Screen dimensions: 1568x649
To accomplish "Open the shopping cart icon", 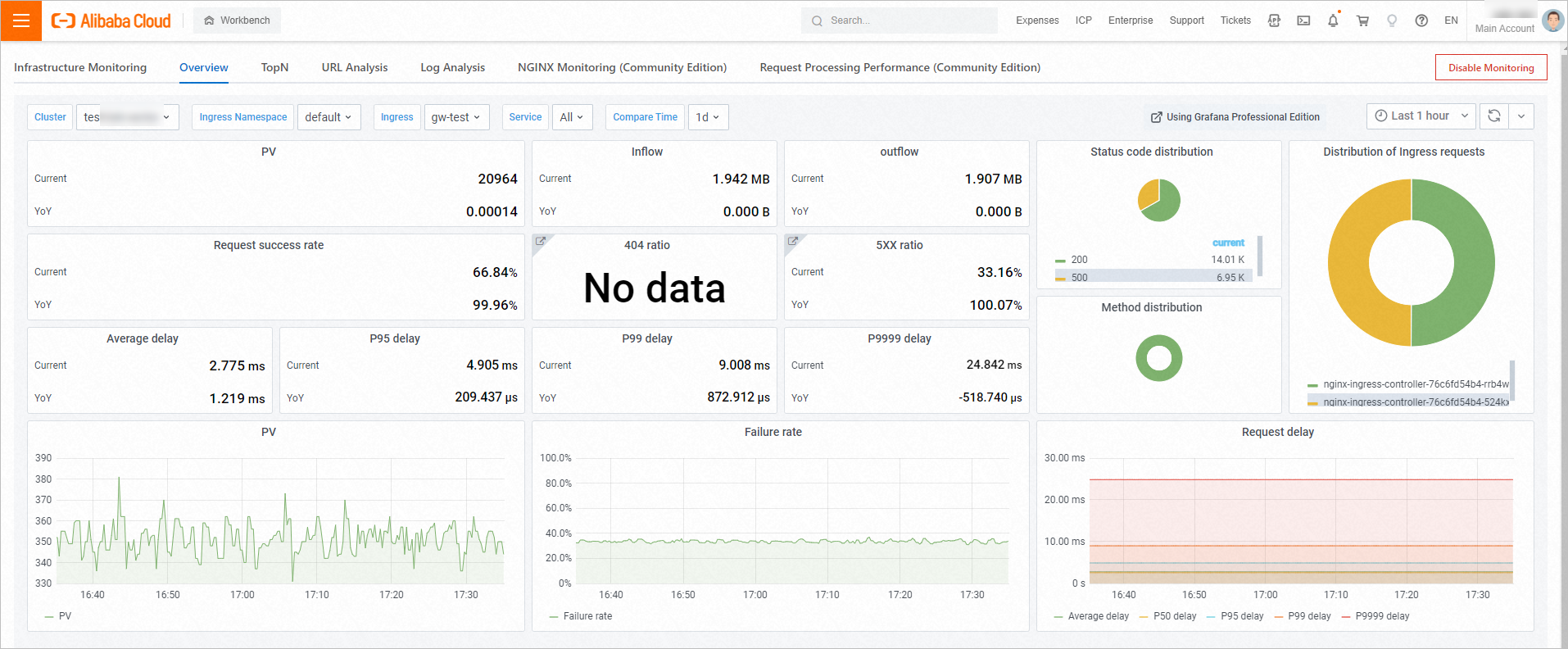I will click(x=1362, y=20).
